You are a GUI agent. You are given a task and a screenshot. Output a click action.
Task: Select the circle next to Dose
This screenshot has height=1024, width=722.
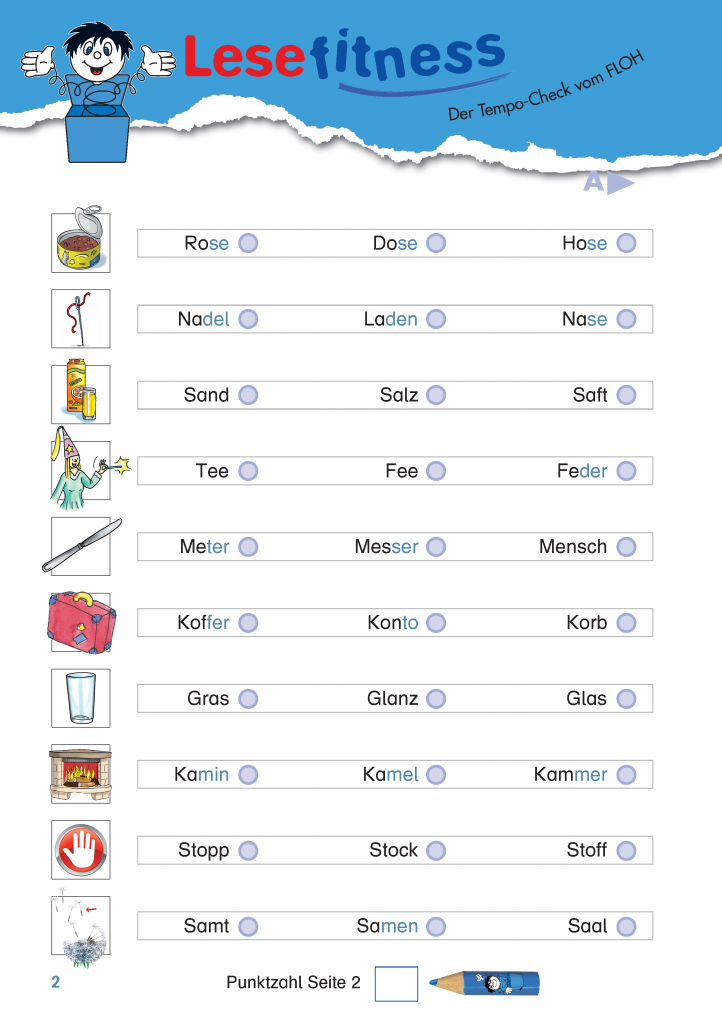point(436,243)
